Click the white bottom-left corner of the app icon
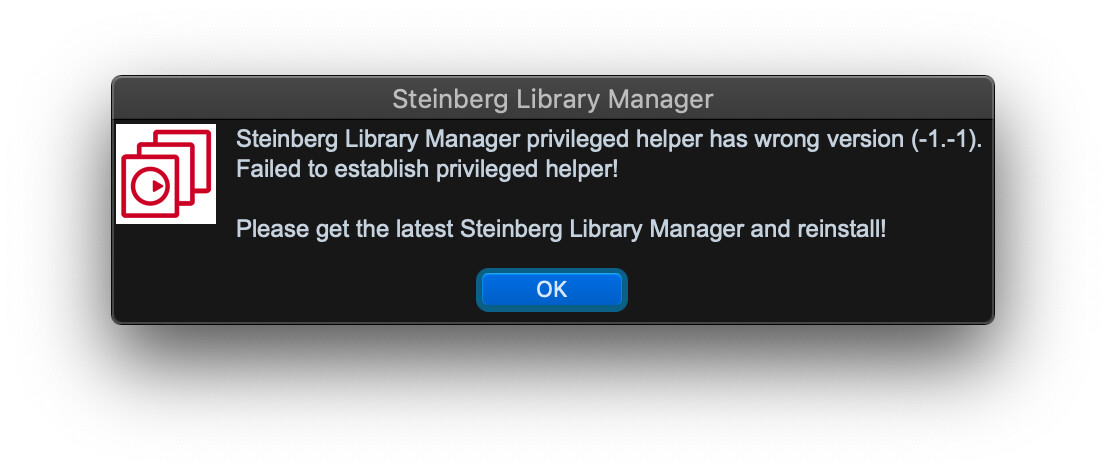 coord(122,218)
